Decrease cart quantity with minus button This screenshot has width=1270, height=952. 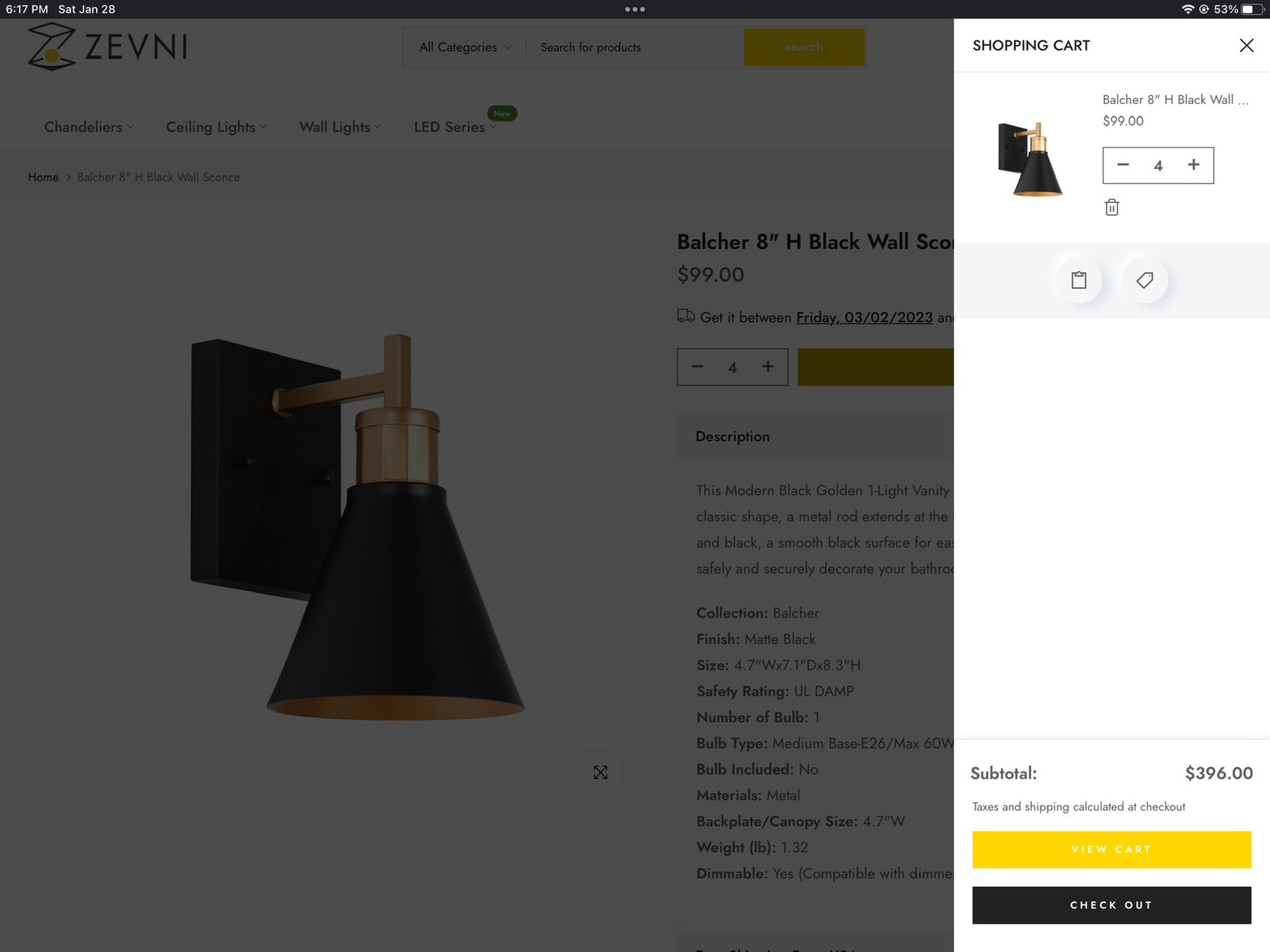1123,165
